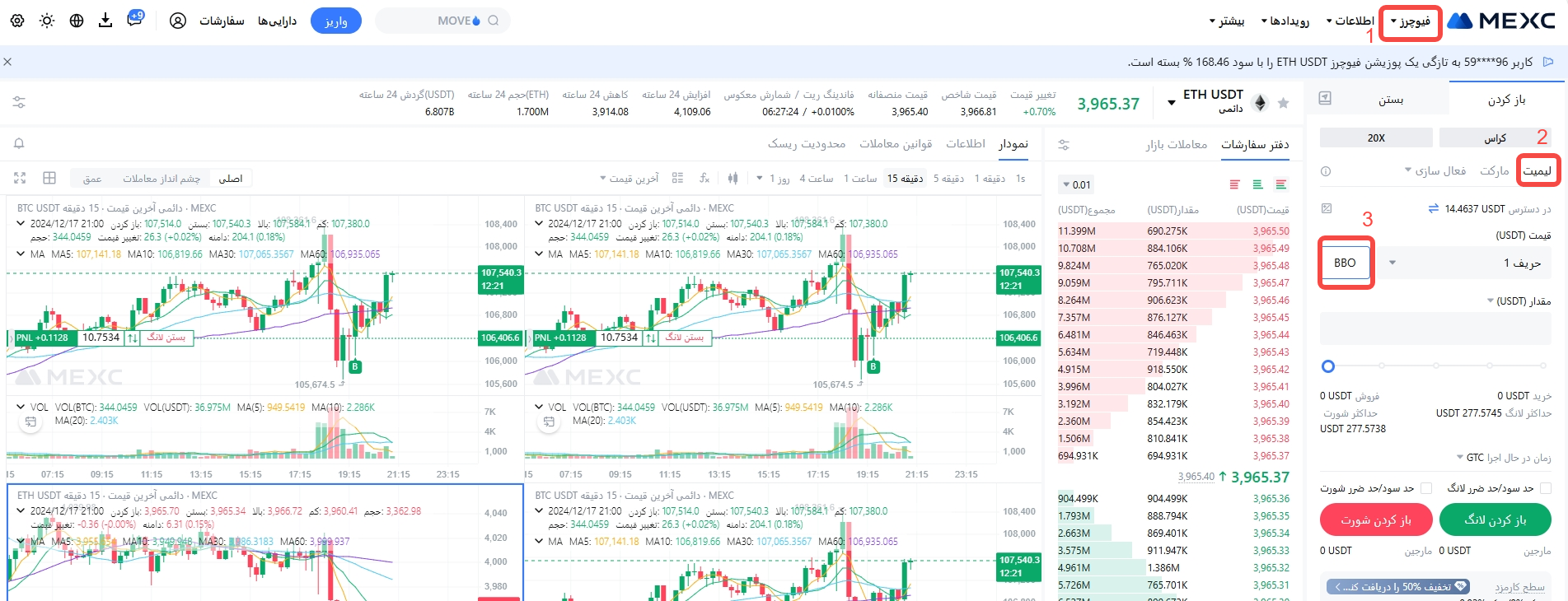Click the download app icon
This screenshot has height=601, width=1568.
pos(105,21)
